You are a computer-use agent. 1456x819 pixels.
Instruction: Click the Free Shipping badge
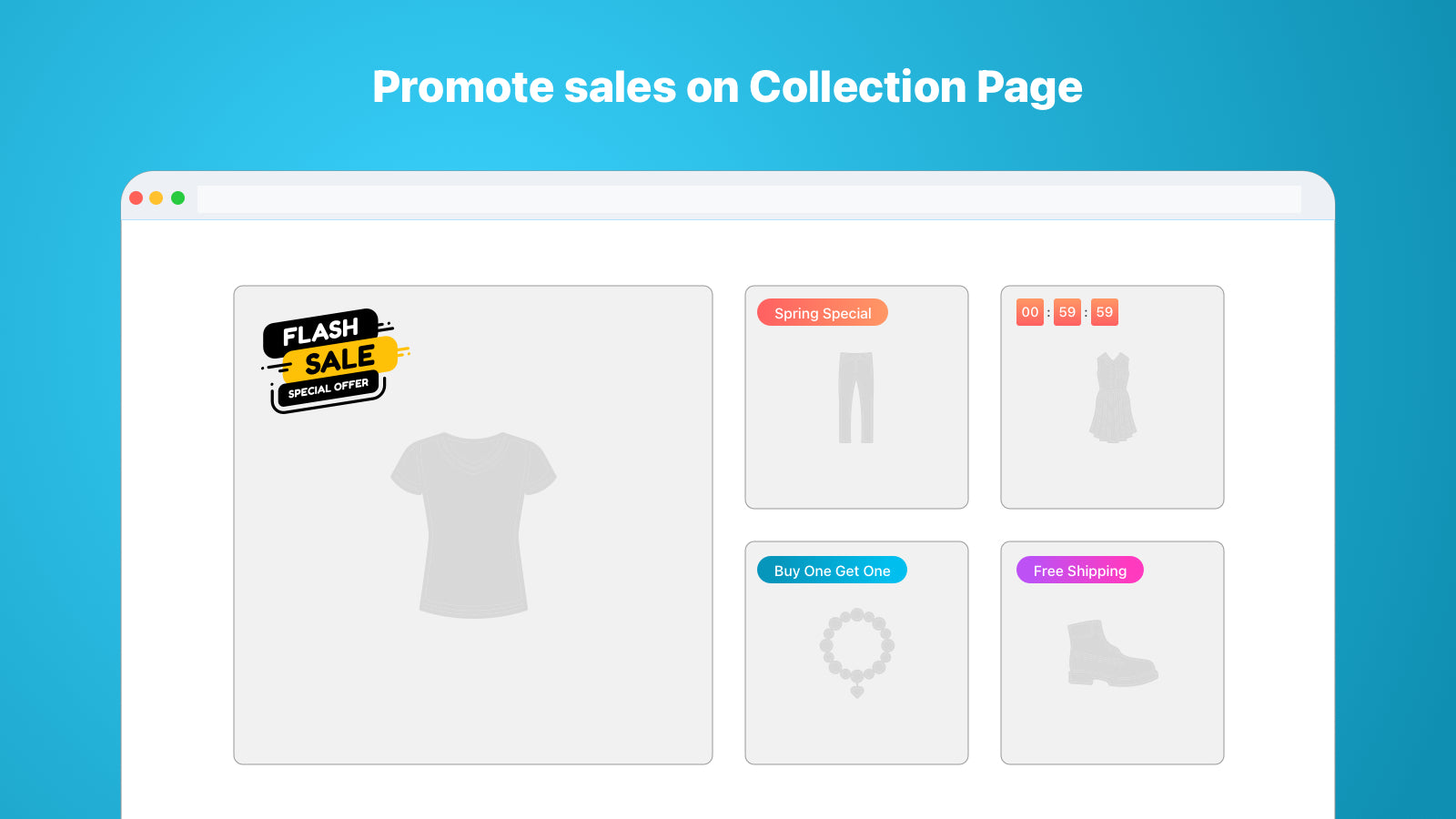point(1079,571)
